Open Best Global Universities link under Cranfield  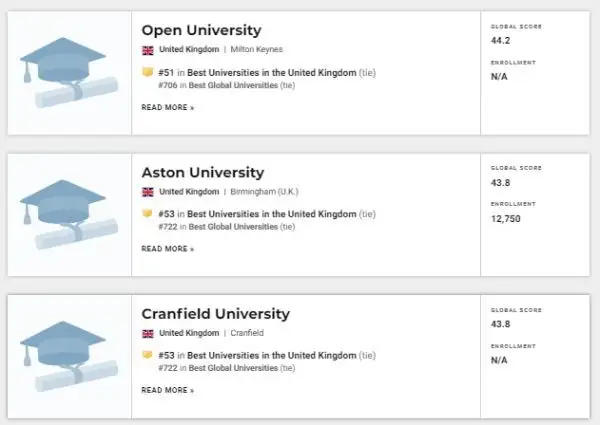click(233, 368)
